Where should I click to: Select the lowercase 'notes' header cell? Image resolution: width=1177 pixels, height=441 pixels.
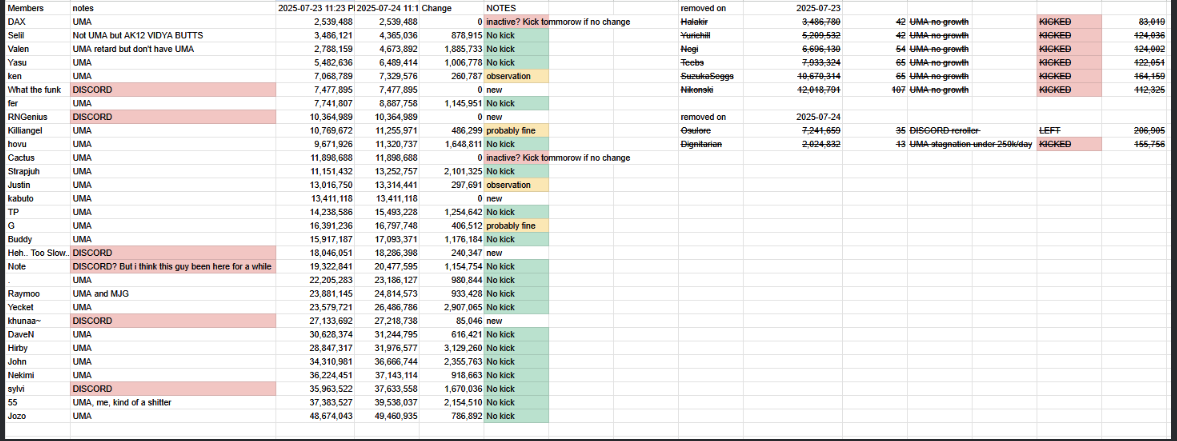[173, 8]
